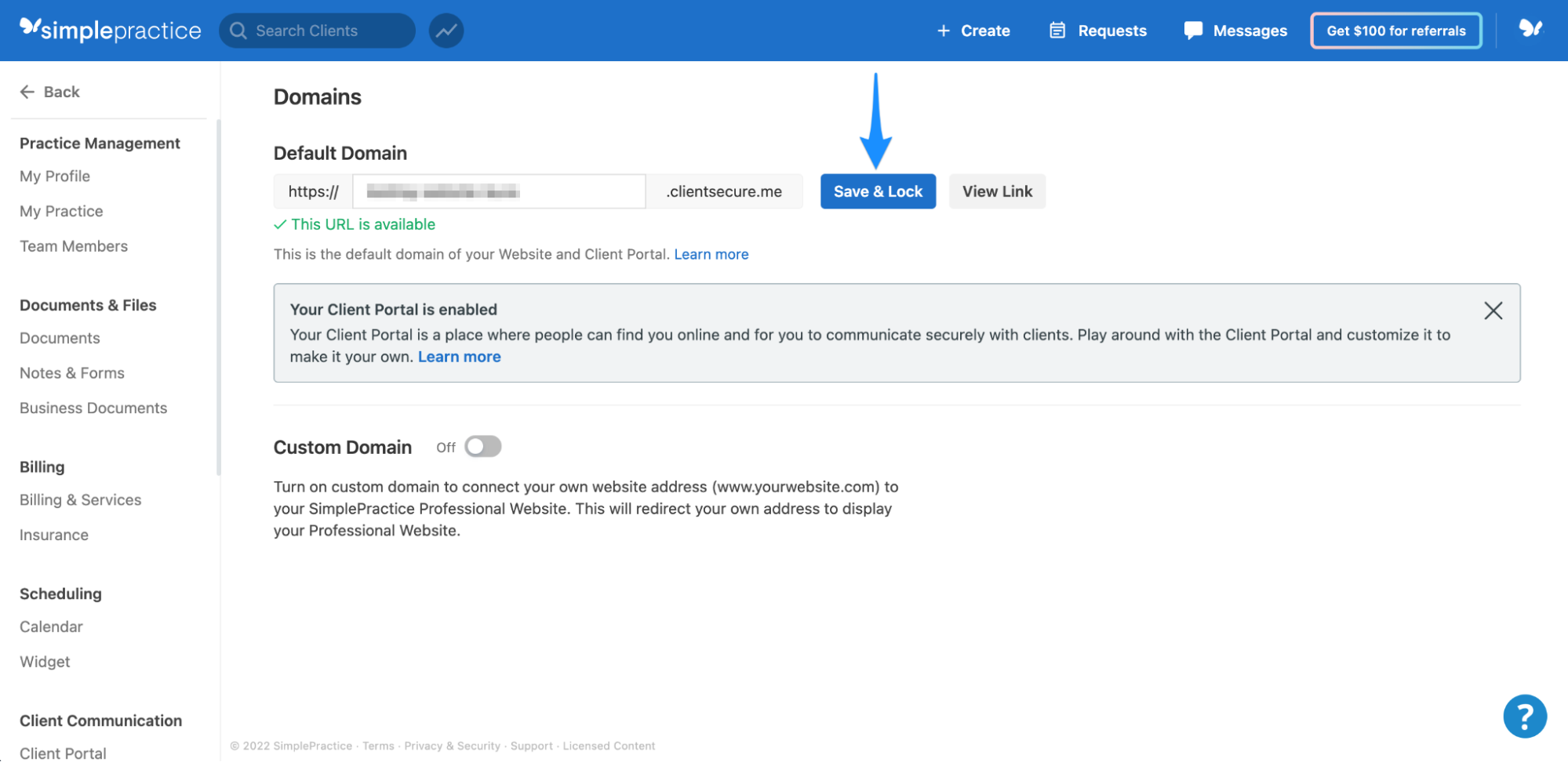Open Billing & Services
Screen dimensions: 1568x762
[x=81, y=500]
